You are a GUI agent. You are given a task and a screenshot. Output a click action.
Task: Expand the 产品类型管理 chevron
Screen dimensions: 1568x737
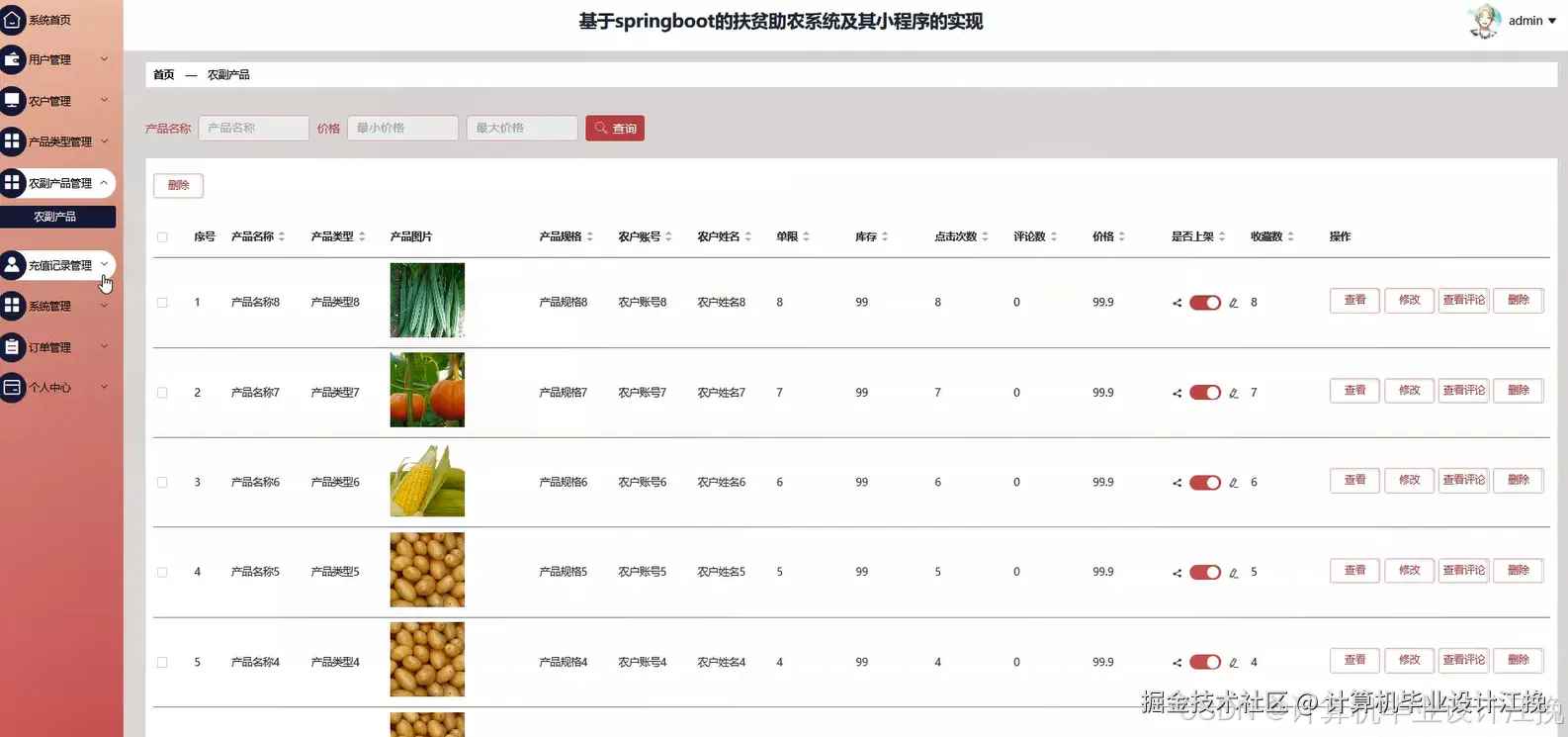(x=105, y=141)
